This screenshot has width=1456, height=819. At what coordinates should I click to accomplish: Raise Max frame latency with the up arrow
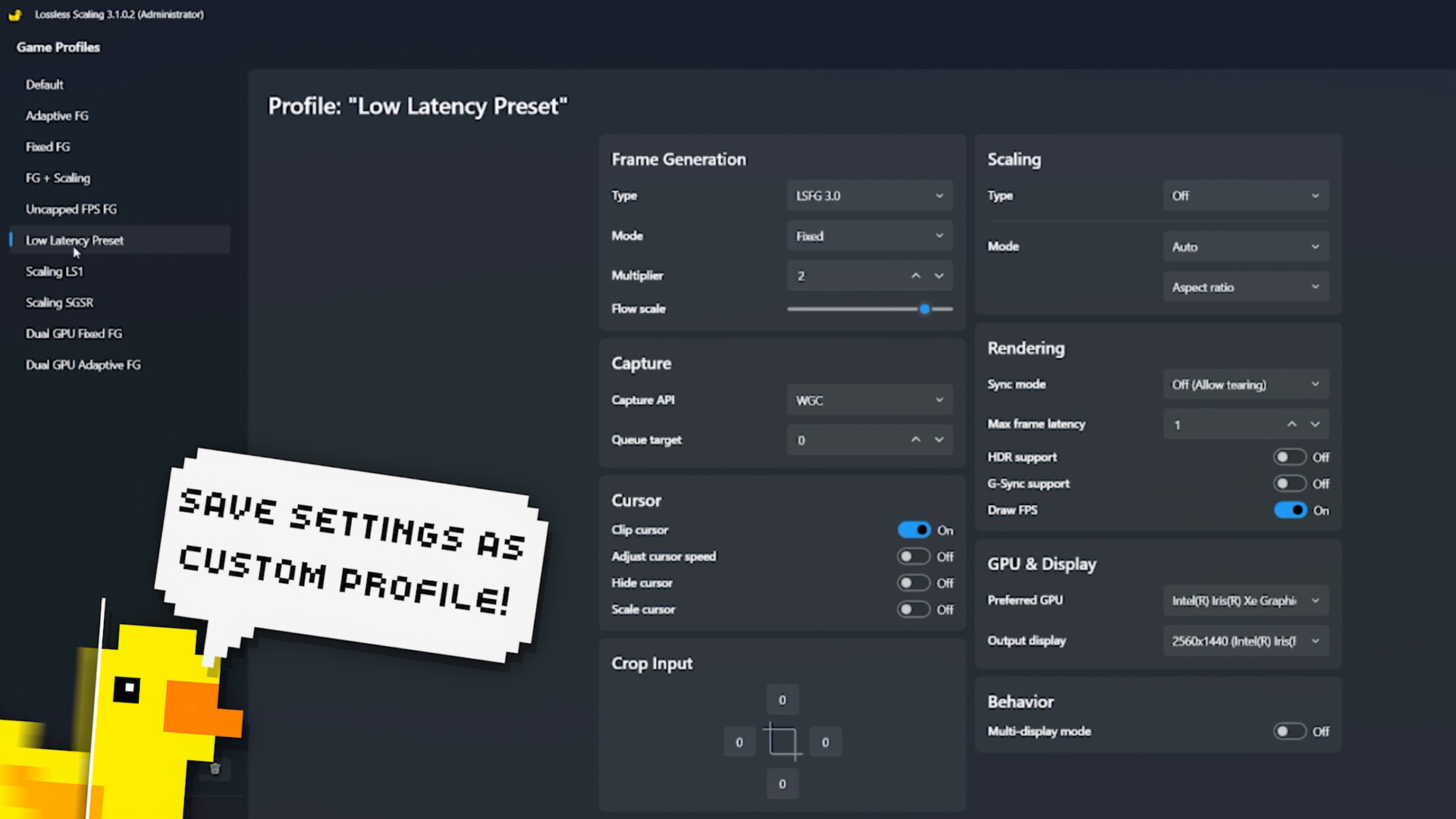[x=1291, y=424]
